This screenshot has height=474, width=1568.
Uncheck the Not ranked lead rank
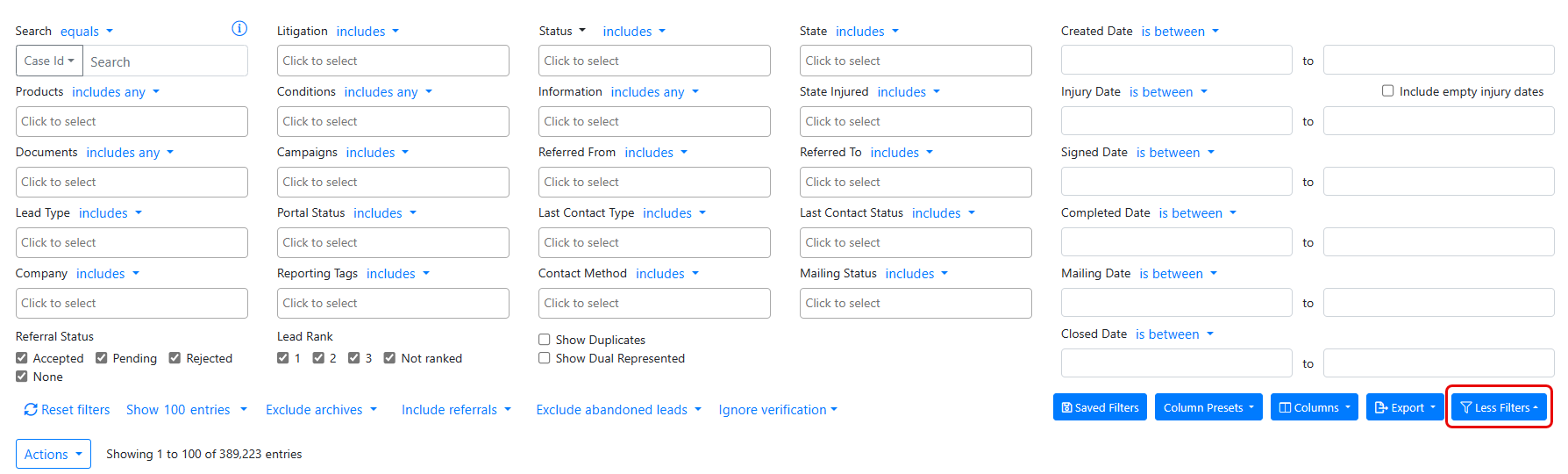(x=389, y=358)
